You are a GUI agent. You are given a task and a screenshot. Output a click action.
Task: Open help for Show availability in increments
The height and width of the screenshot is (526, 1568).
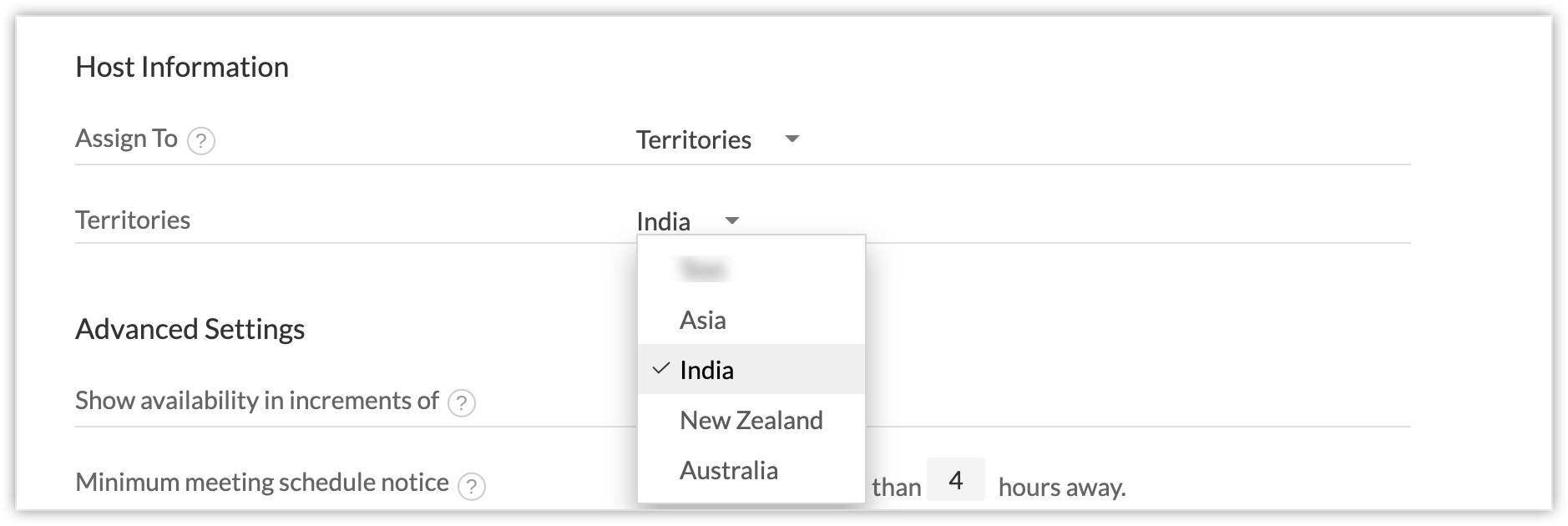click(x=462, y=403)
